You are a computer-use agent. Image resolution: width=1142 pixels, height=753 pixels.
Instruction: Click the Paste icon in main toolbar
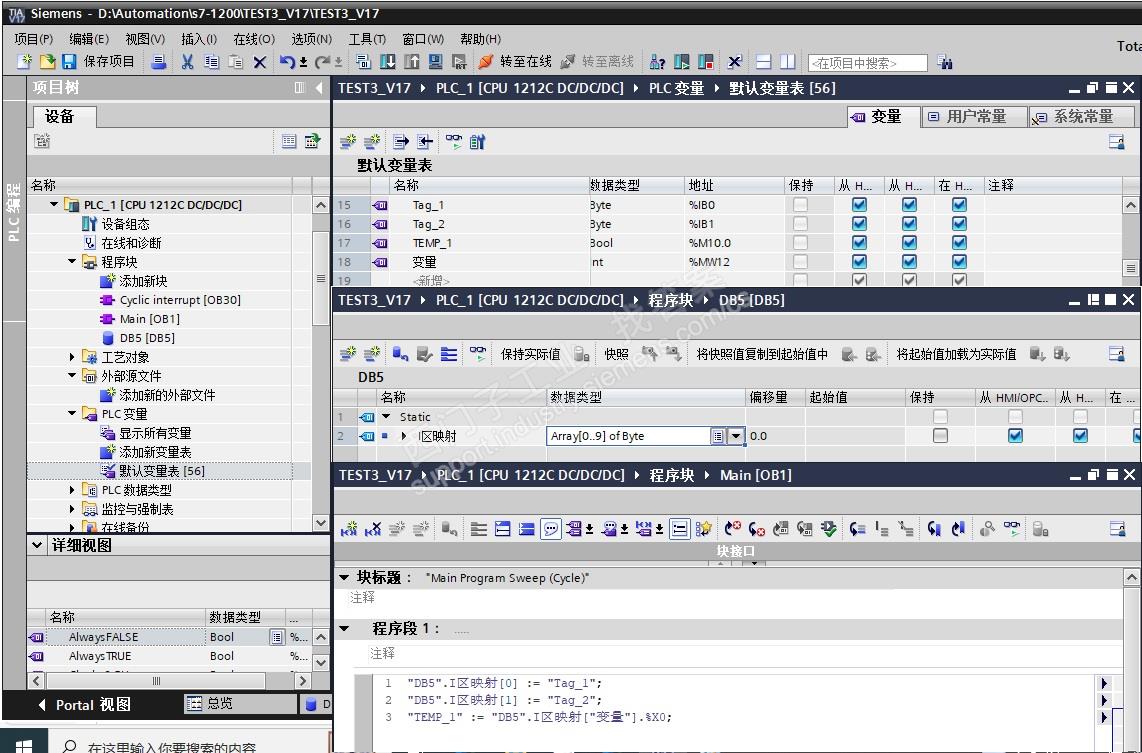[x=235, y=62]
